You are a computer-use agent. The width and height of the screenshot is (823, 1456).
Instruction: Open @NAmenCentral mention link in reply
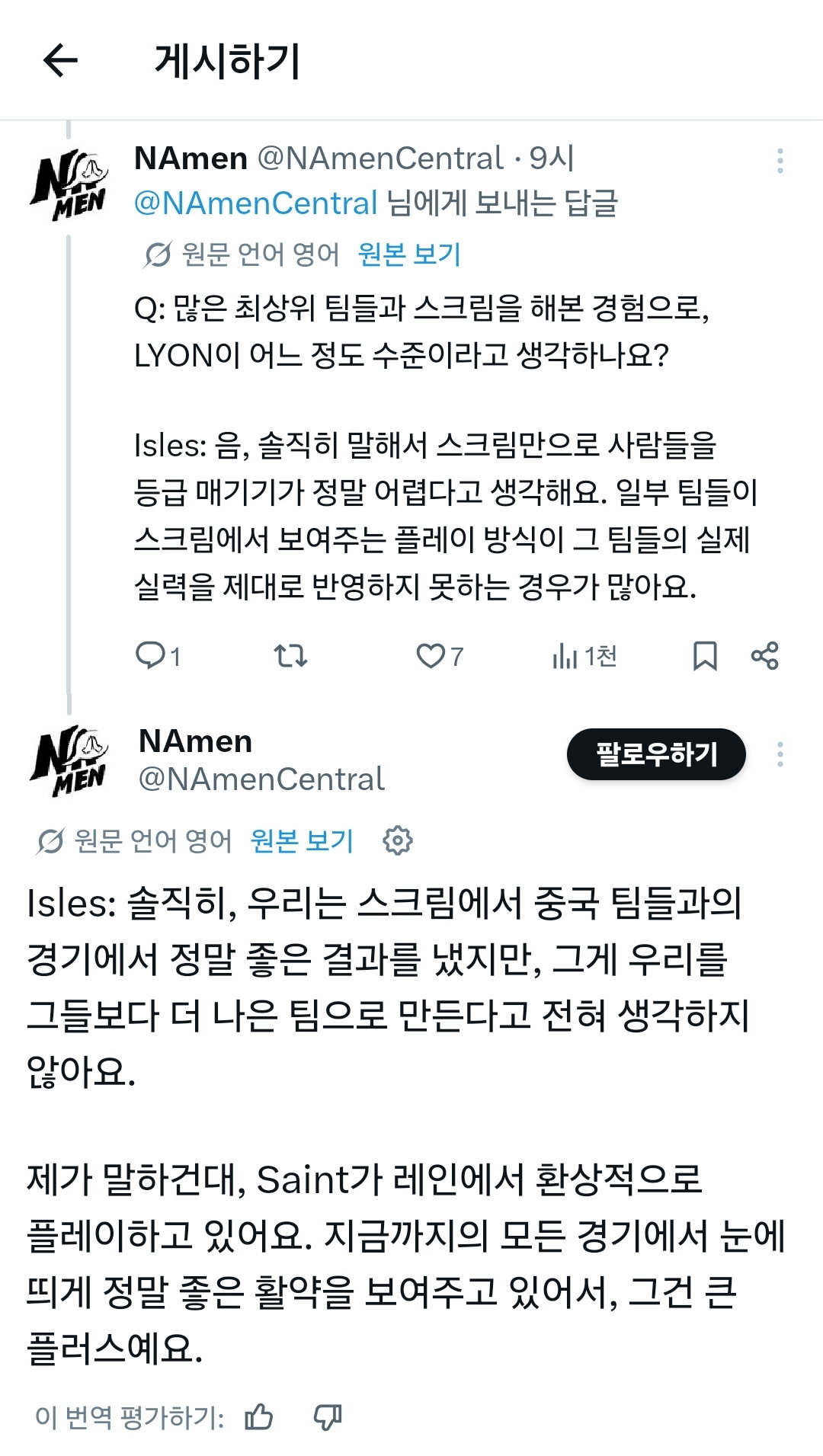coord(255,203)
